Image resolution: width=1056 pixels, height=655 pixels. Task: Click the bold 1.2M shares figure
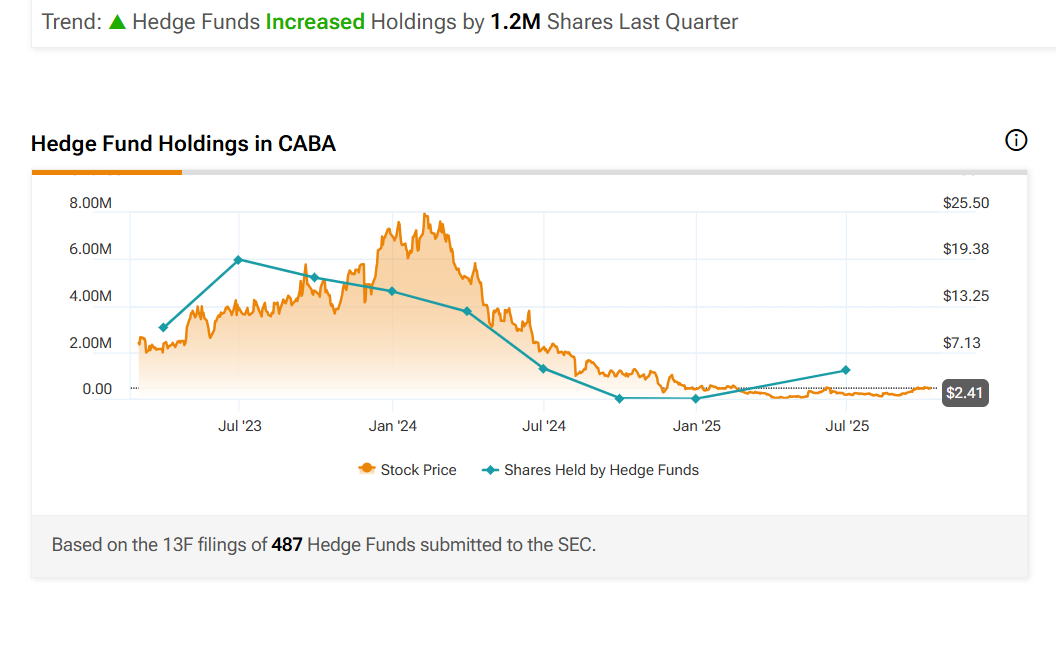pos(515,22)
